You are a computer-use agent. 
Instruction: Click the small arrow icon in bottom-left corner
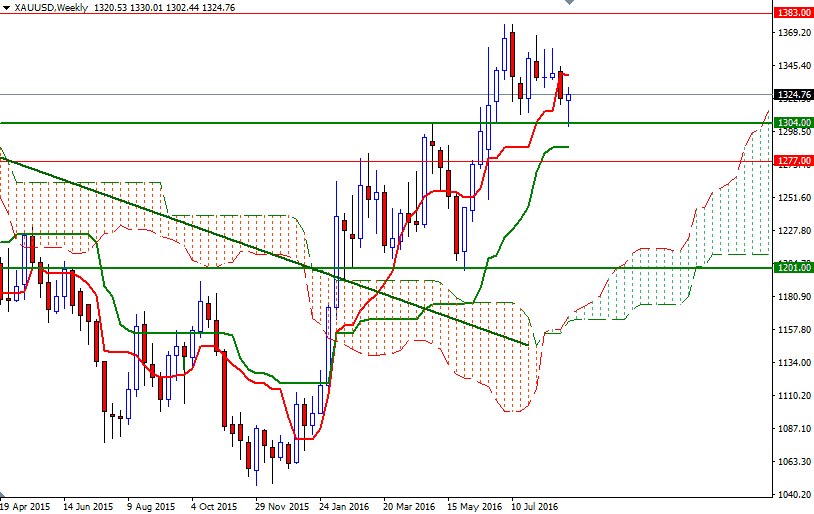3,497
